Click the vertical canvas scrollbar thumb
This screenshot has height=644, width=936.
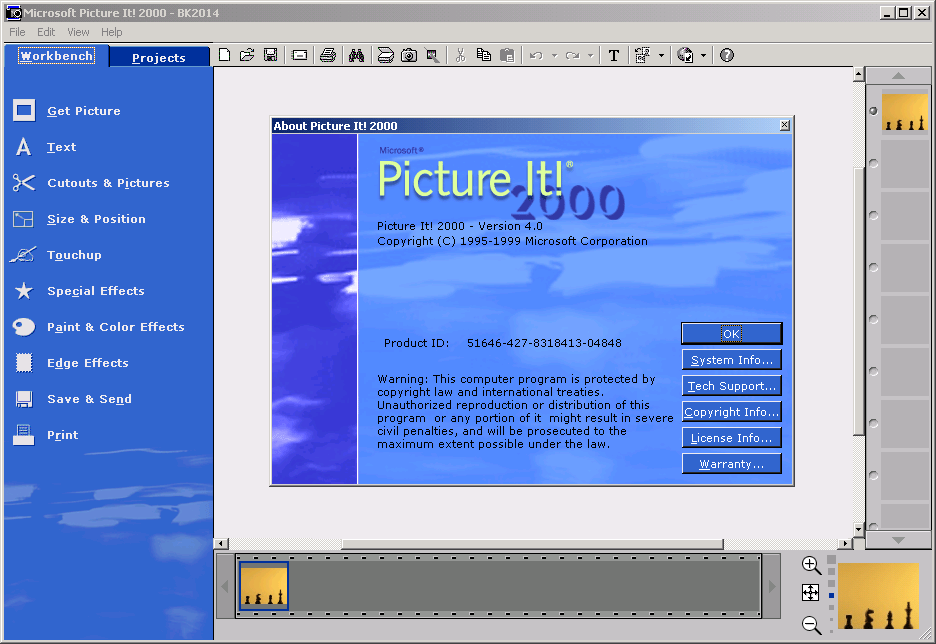click(858, 301)
